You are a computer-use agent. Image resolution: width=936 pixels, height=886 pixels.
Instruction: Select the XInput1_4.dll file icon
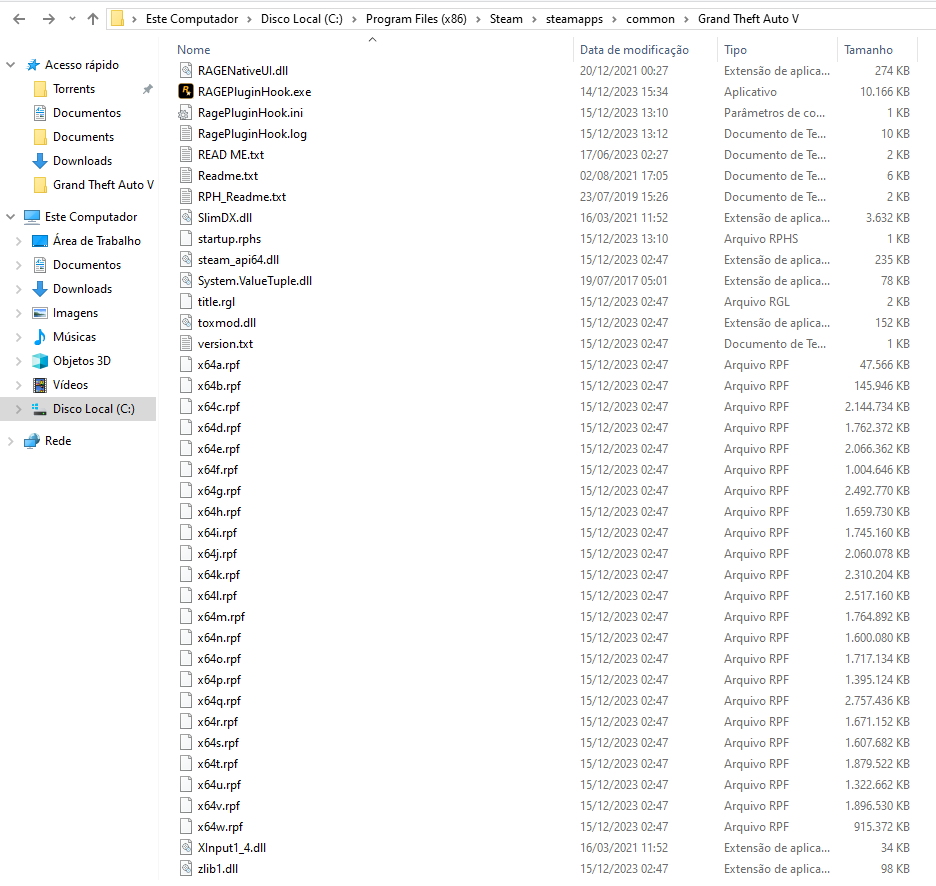(x=186, y=847)
